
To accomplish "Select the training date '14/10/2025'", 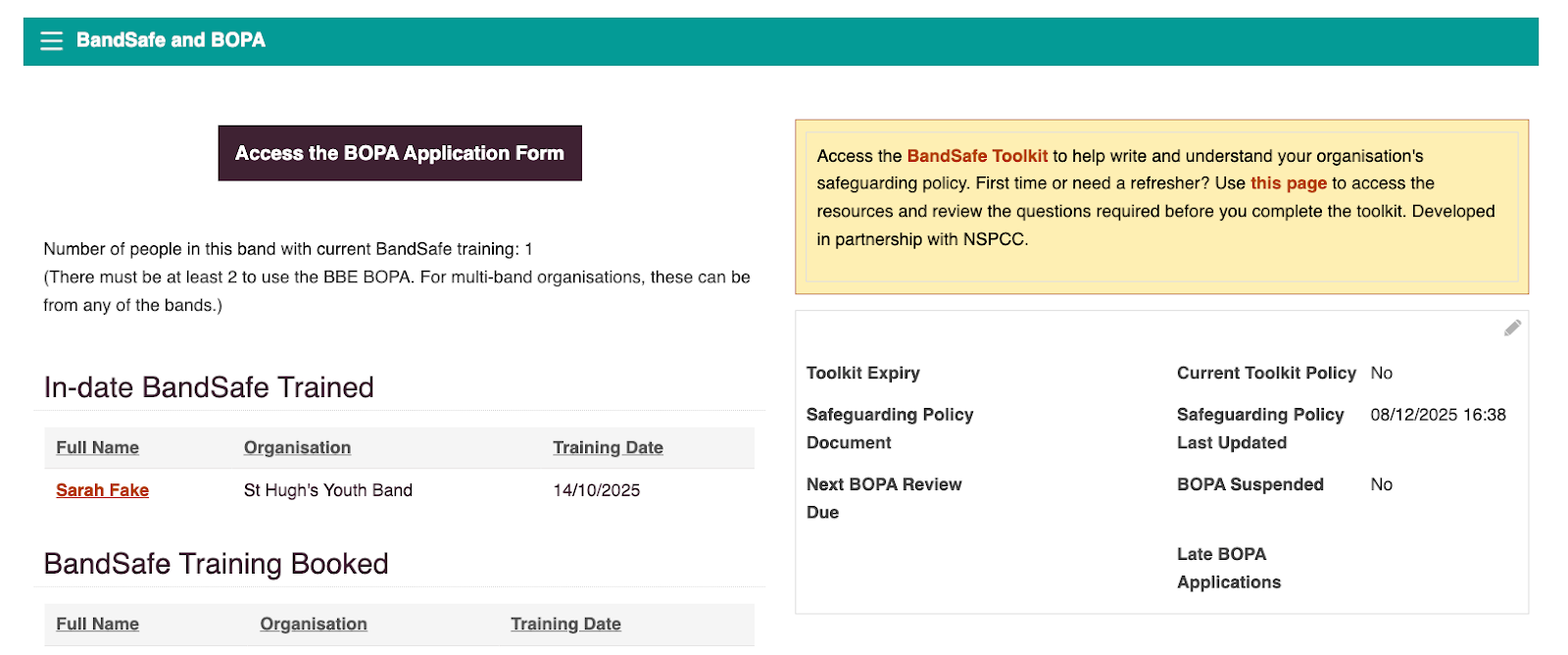I will (x=596, y=490).
